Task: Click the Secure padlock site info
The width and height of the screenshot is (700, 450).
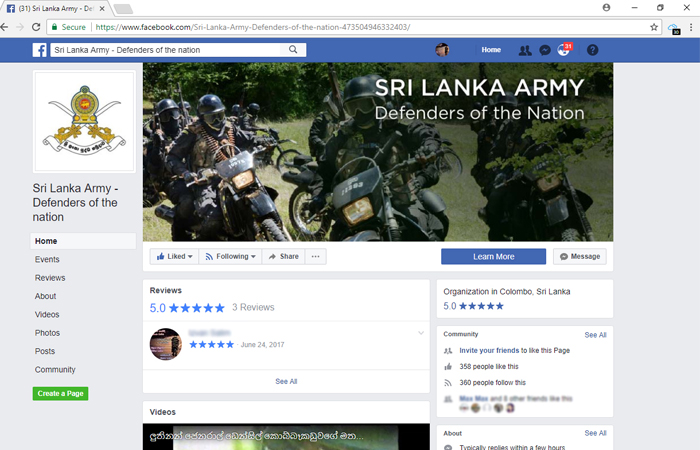Action: pos(69,27)
